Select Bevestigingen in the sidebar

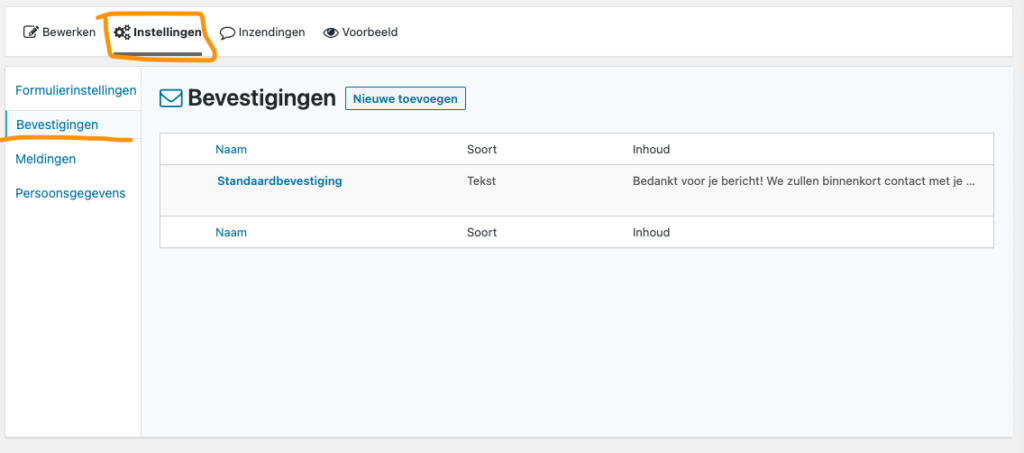click(x=57, y=125)
